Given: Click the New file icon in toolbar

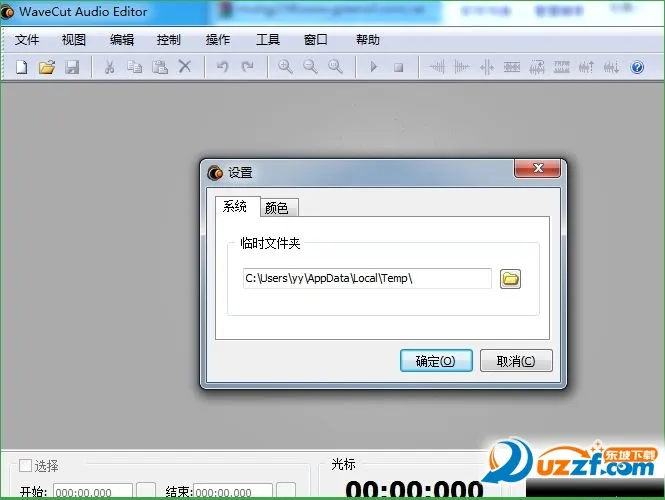Looking at the screenshot, I should coord(22,67).
